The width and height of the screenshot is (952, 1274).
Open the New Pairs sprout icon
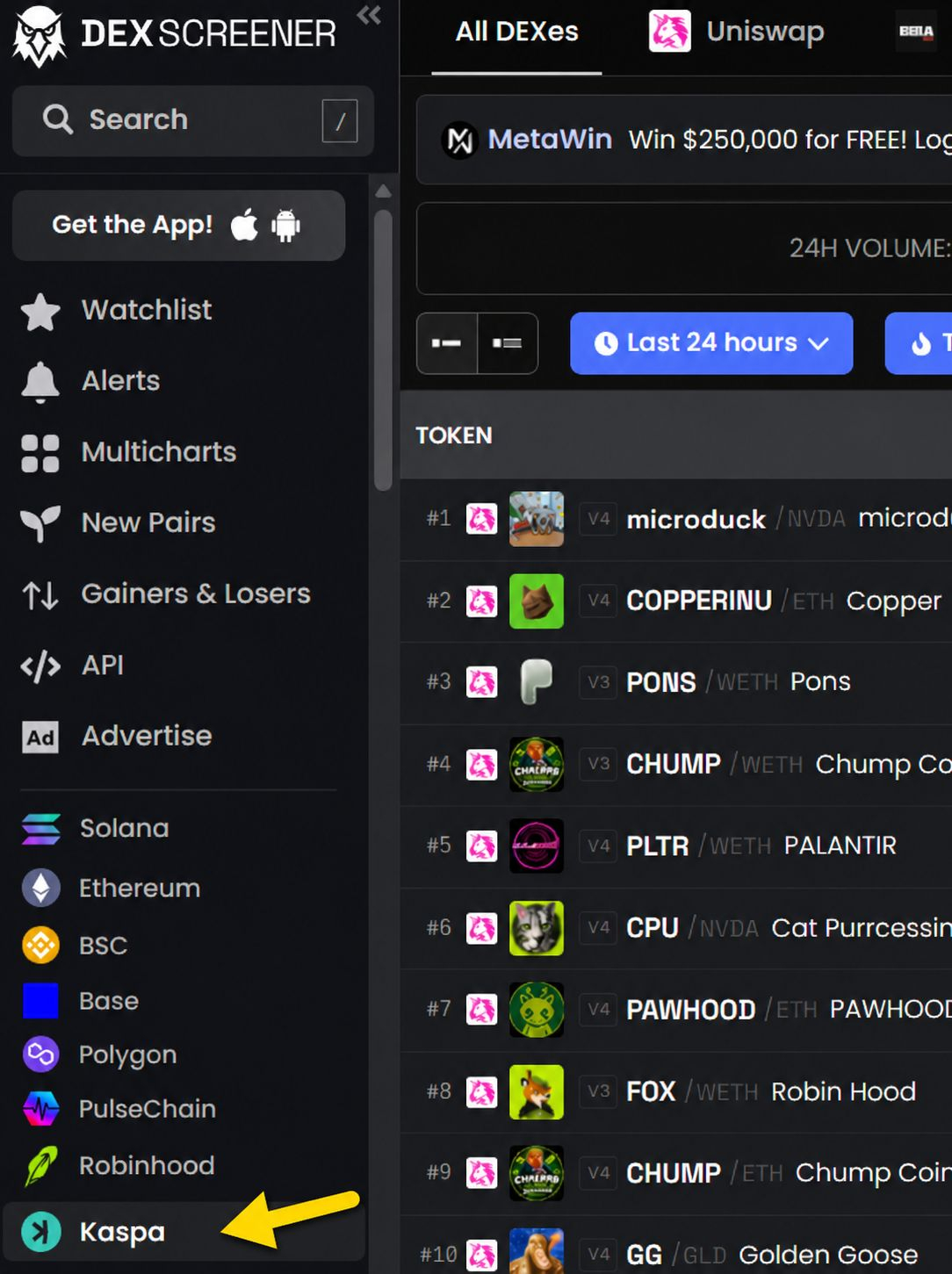click(x=40, y=523)
